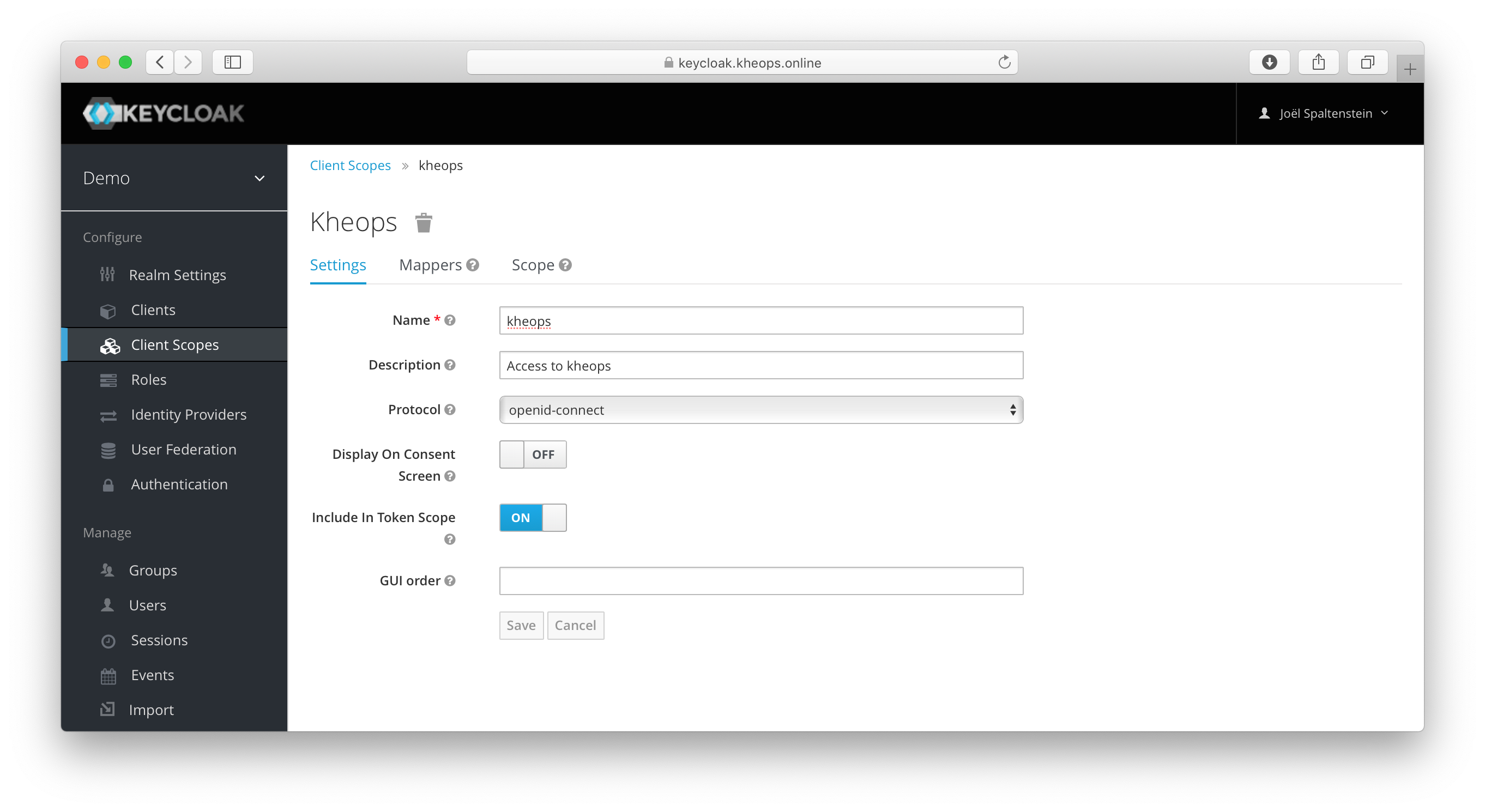This screenshot has width=1485, height=812.
Task: Click the Save button
Action: (x=521, y=625)
